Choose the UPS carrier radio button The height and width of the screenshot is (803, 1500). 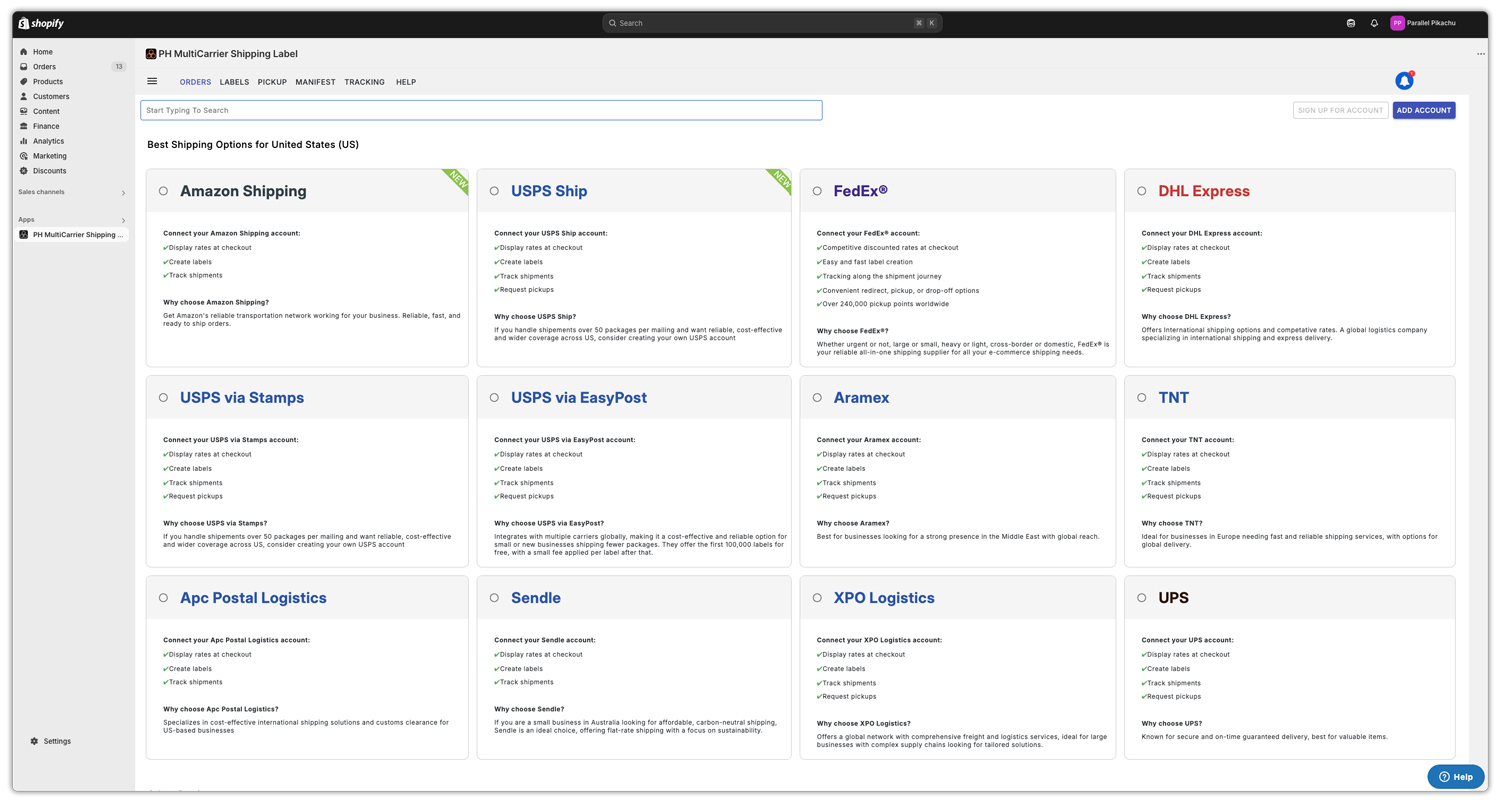click(x=1142, y=598)
